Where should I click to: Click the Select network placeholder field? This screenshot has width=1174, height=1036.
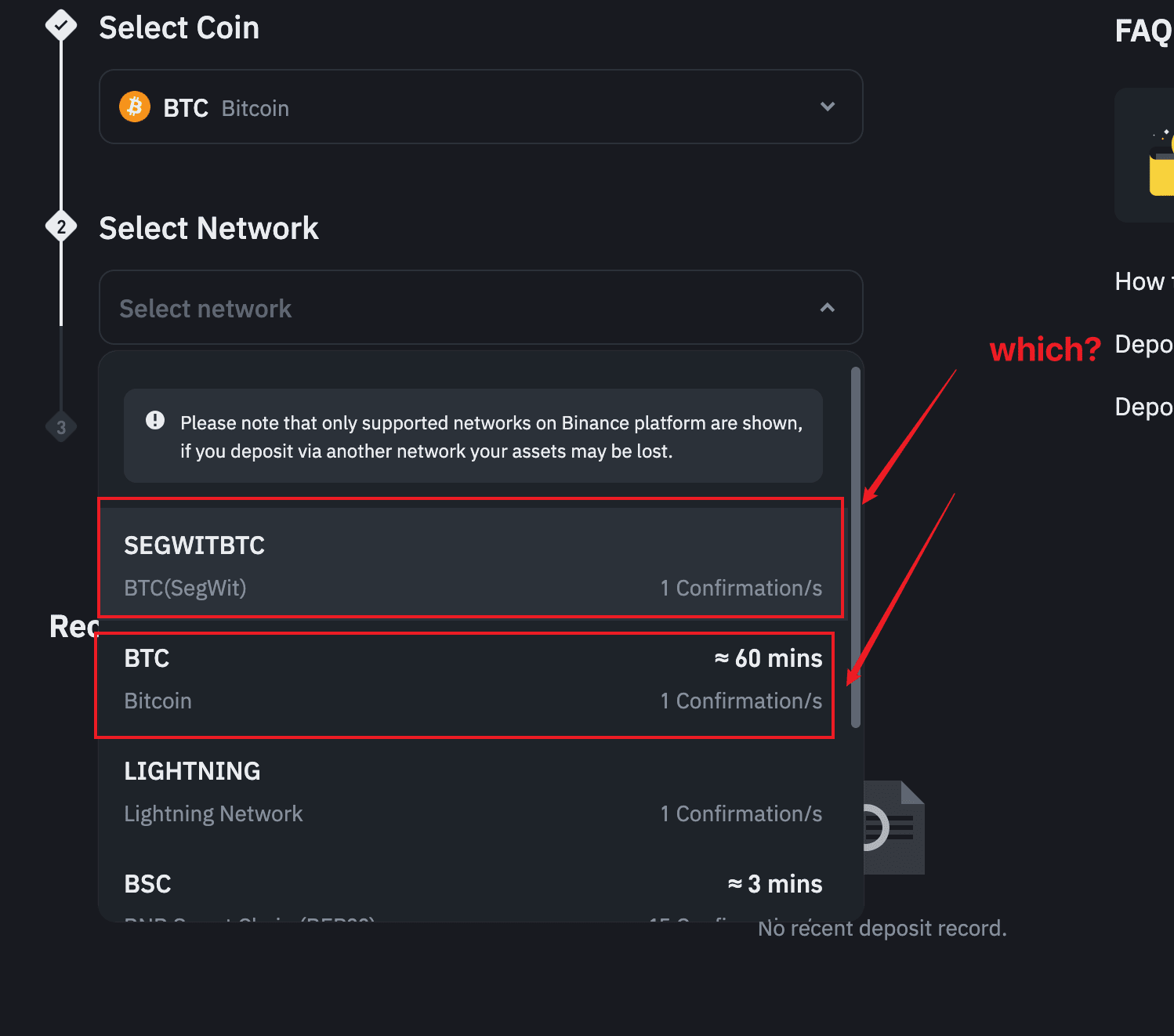tap(392, 308)
